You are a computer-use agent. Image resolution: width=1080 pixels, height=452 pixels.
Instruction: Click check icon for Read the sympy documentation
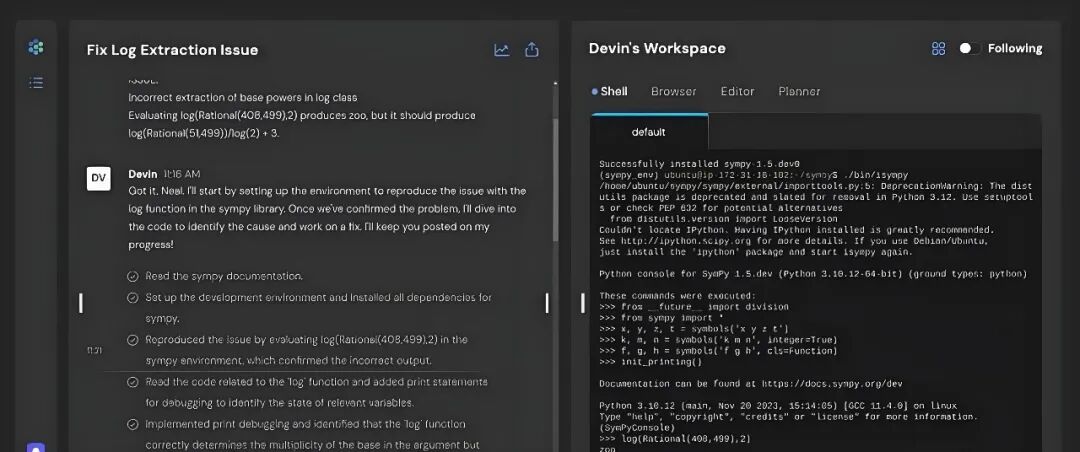tap(133, 276)
